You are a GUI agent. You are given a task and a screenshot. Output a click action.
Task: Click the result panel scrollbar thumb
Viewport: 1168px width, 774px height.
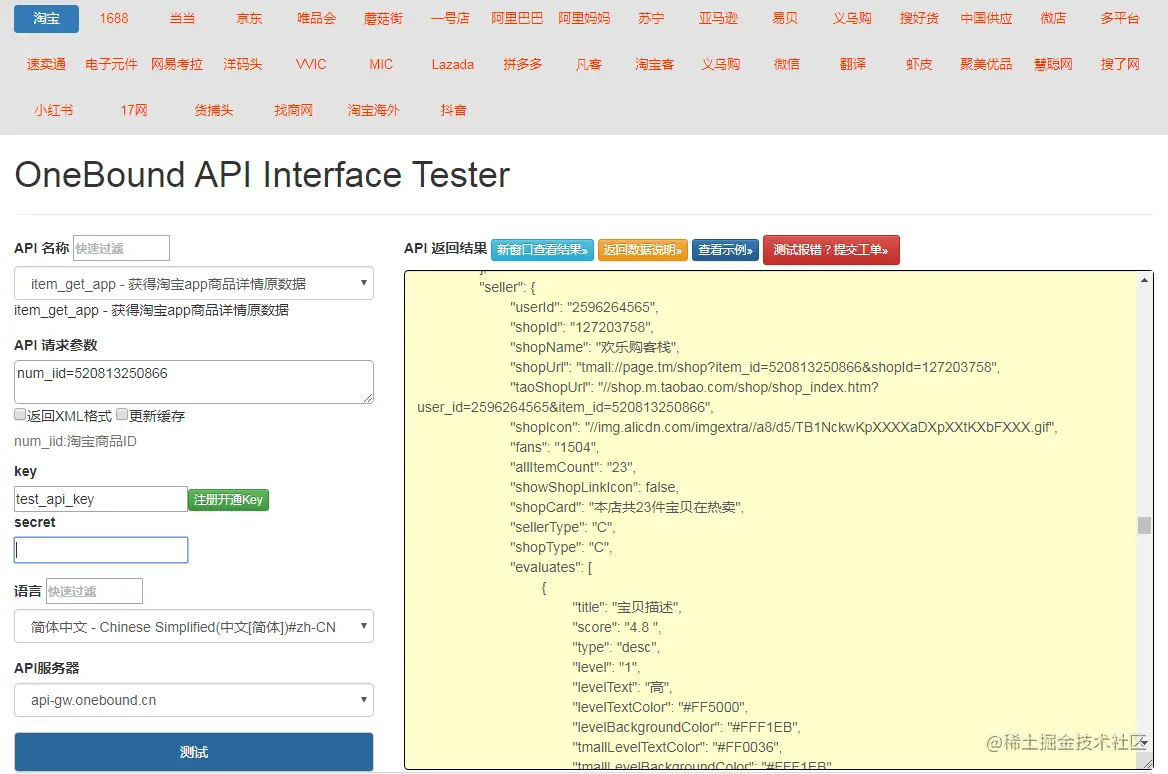1144,525
